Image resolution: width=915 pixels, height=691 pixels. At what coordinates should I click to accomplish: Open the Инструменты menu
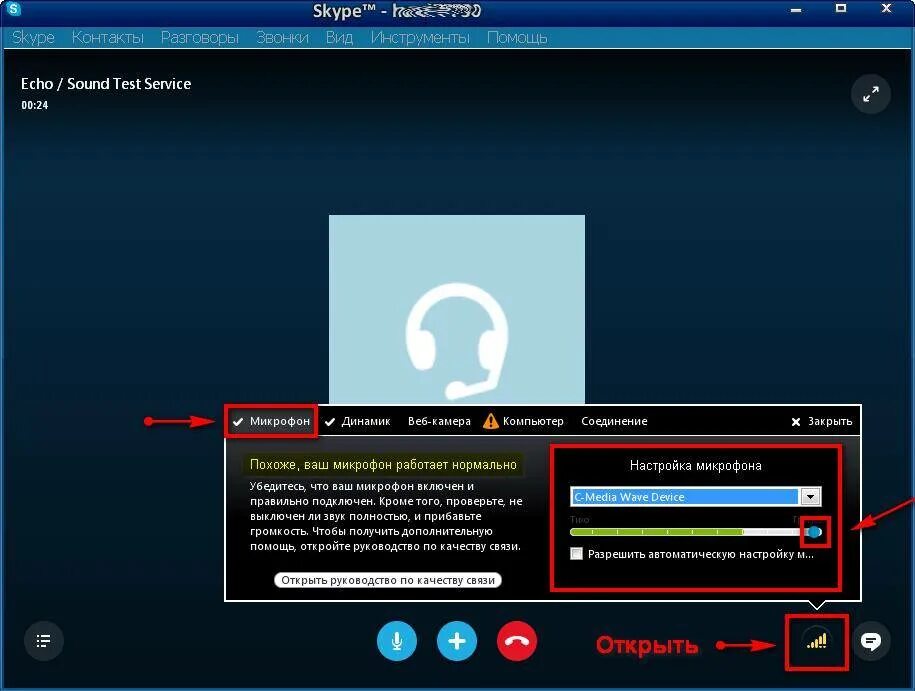(420, 37)
